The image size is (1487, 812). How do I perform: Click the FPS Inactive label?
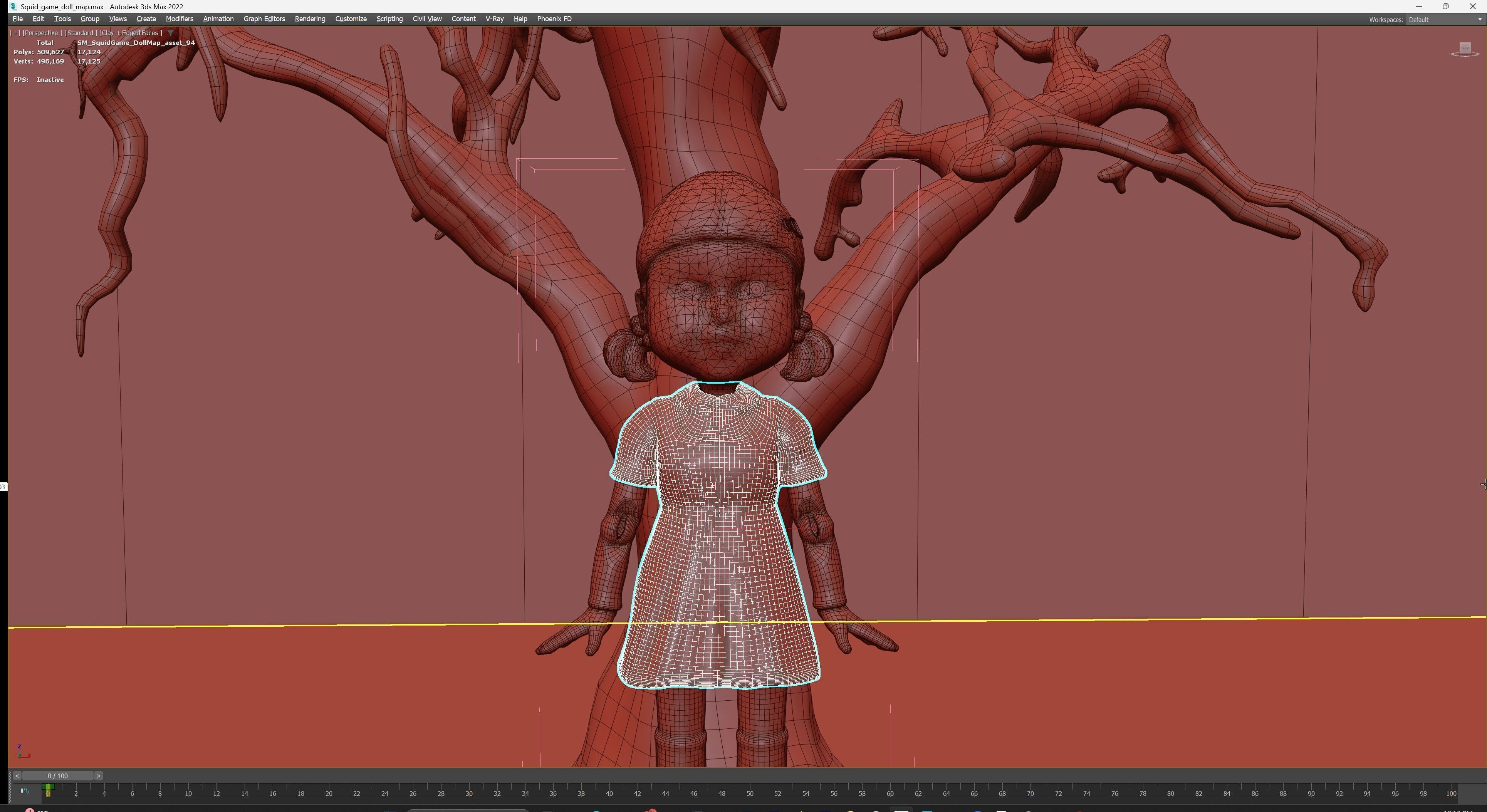[39, 80]
